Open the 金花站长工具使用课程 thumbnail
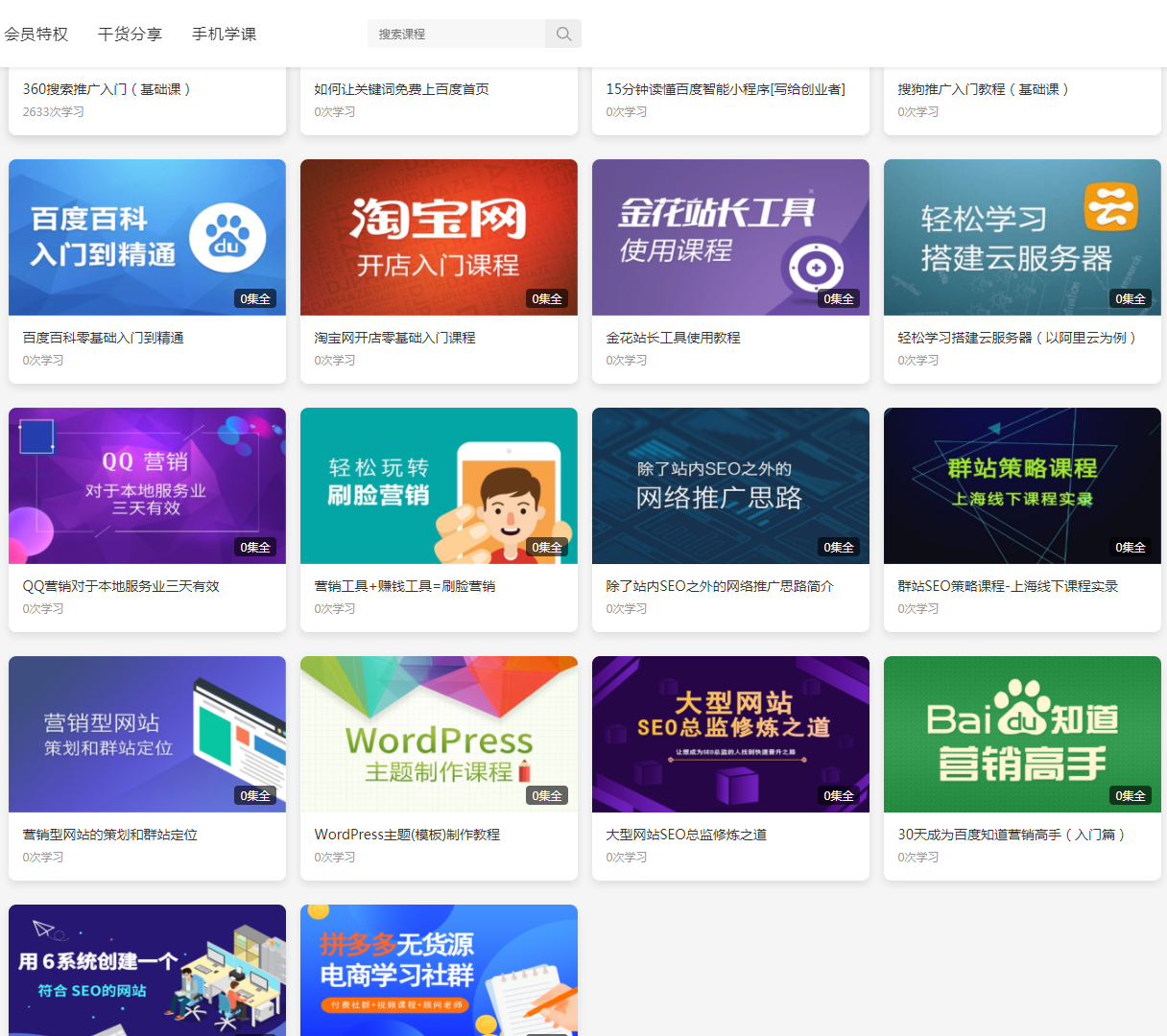The width and height of the screenshot is (1167, 1036). 730,237
